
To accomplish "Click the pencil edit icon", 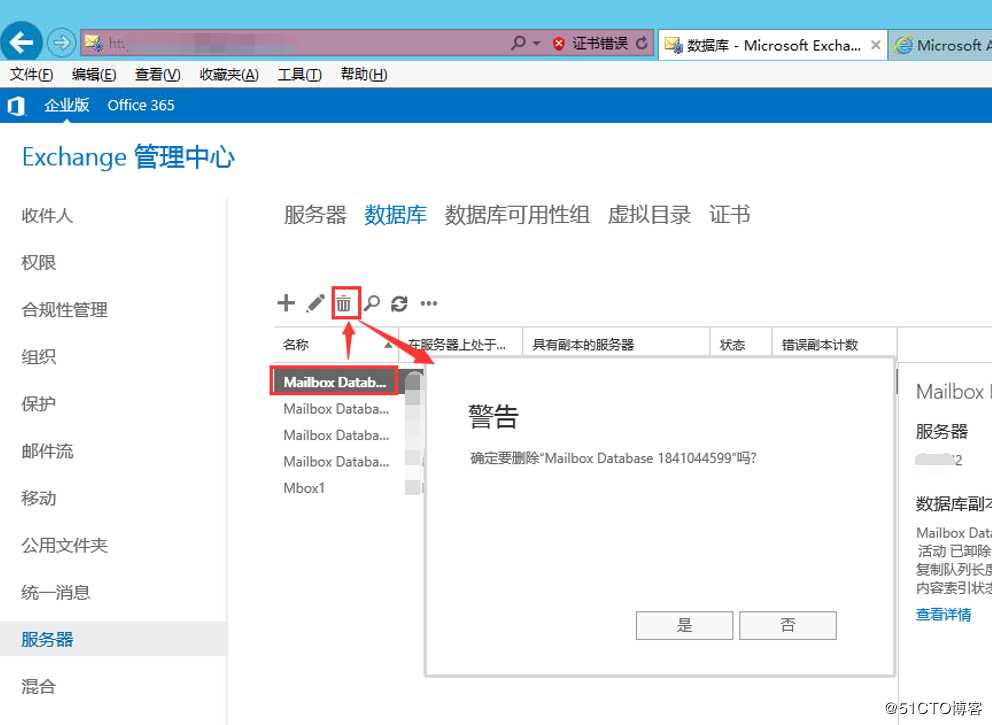I will coord(315,304).
